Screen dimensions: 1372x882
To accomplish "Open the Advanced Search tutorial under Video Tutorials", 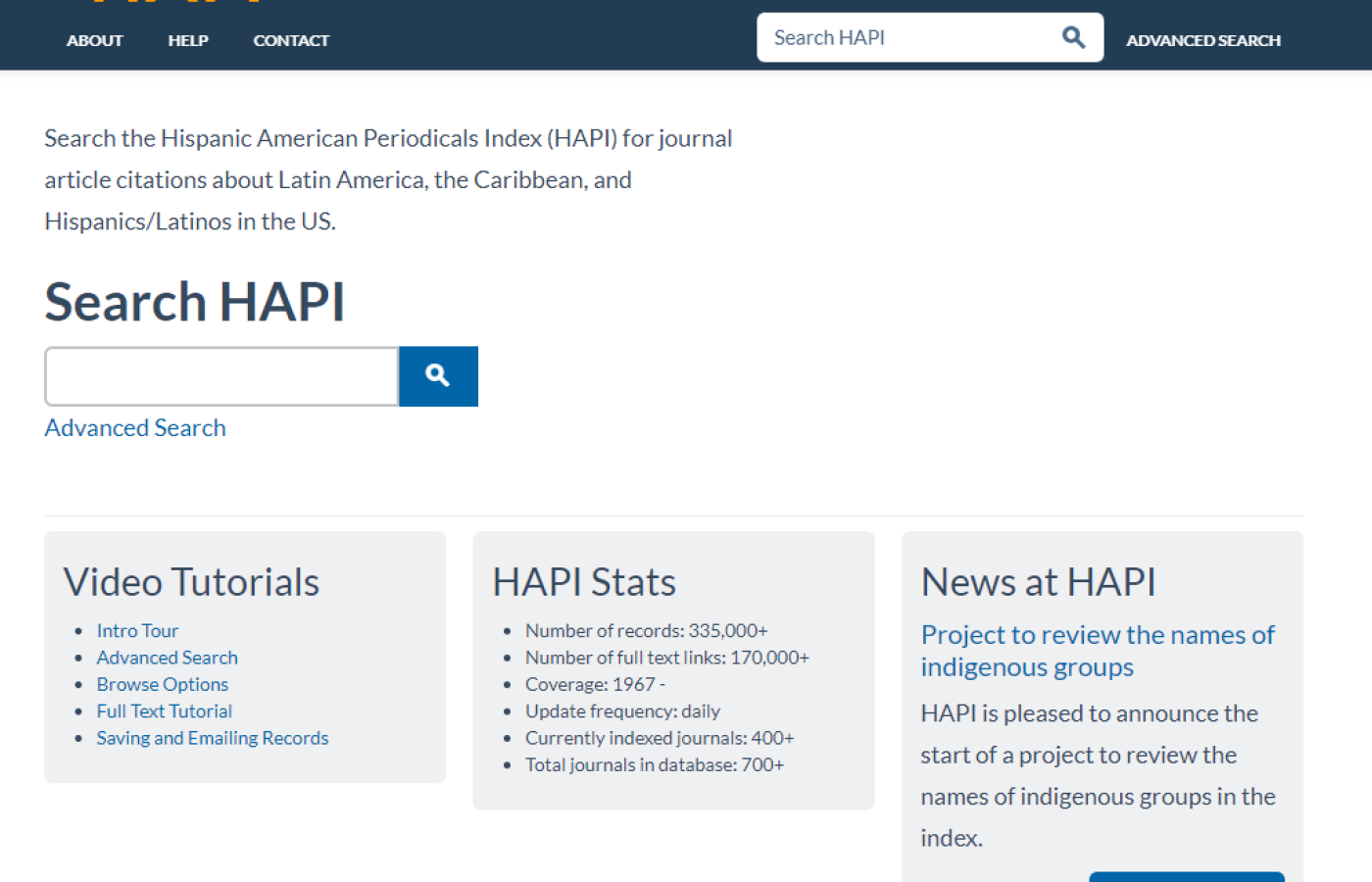I will pyautogui.click(x=167, y=657).
